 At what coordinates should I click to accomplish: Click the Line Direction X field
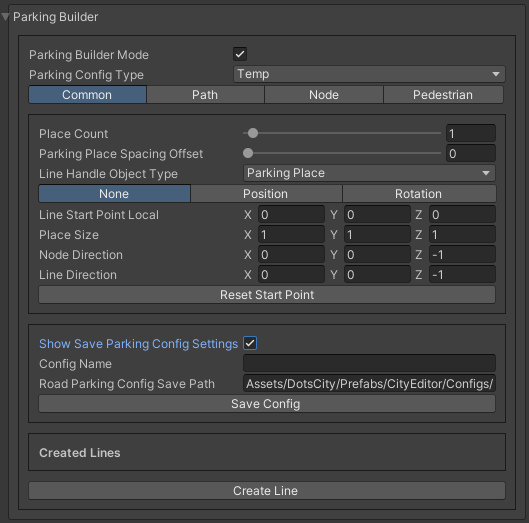point(291,274)
